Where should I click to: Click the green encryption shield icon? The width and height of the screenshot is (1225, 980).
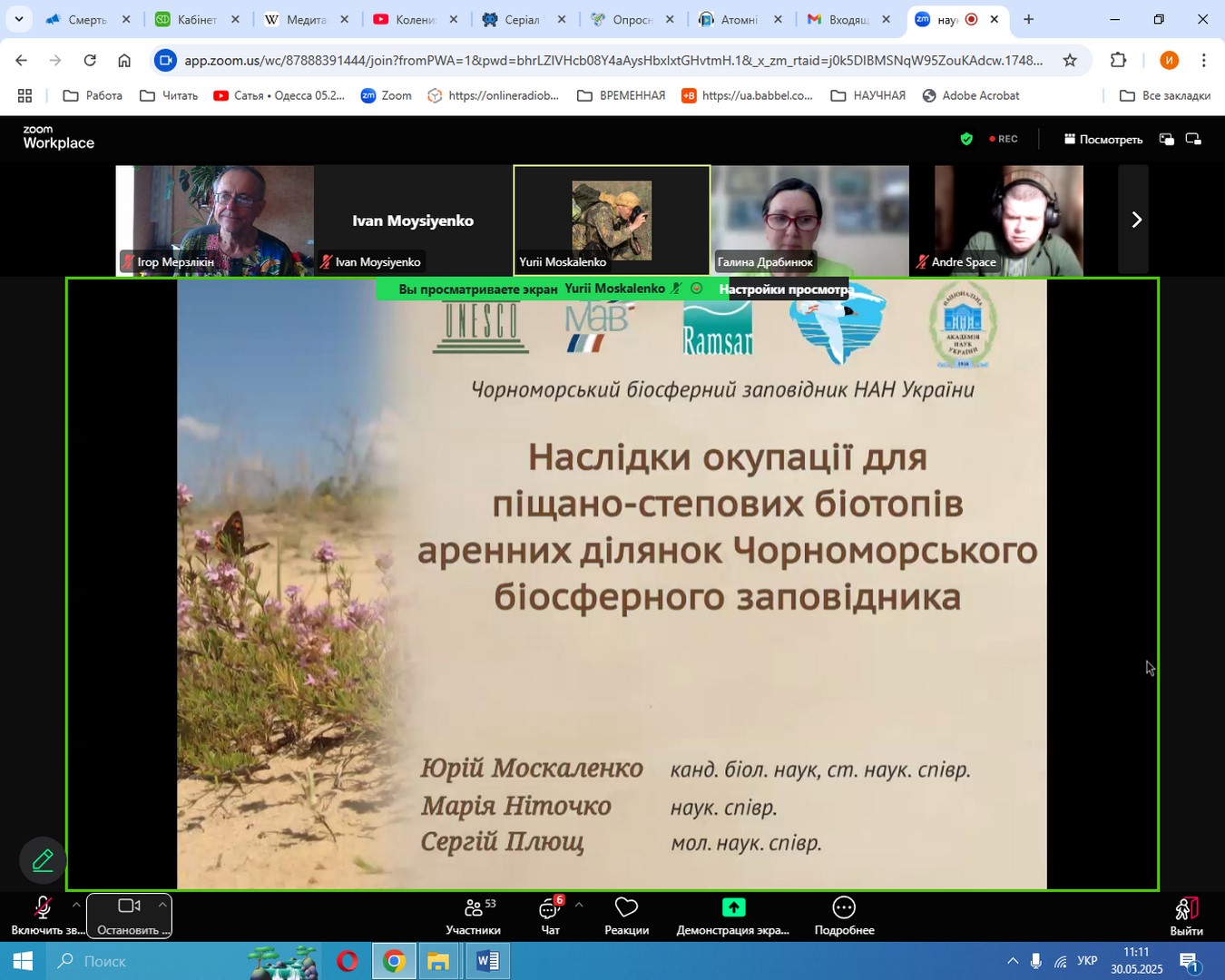[966, 139]
